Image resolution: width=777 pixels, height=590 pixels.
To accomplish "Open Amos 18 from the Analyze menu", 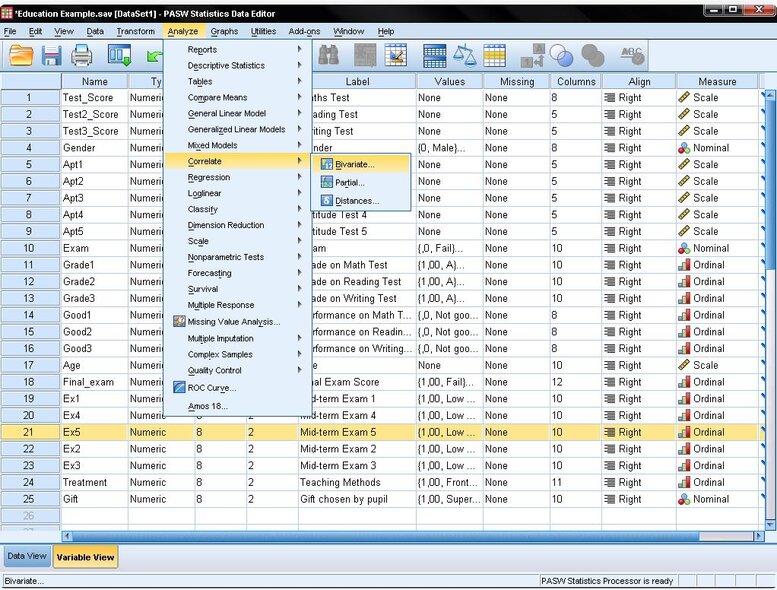I will (x=239, y=406).
